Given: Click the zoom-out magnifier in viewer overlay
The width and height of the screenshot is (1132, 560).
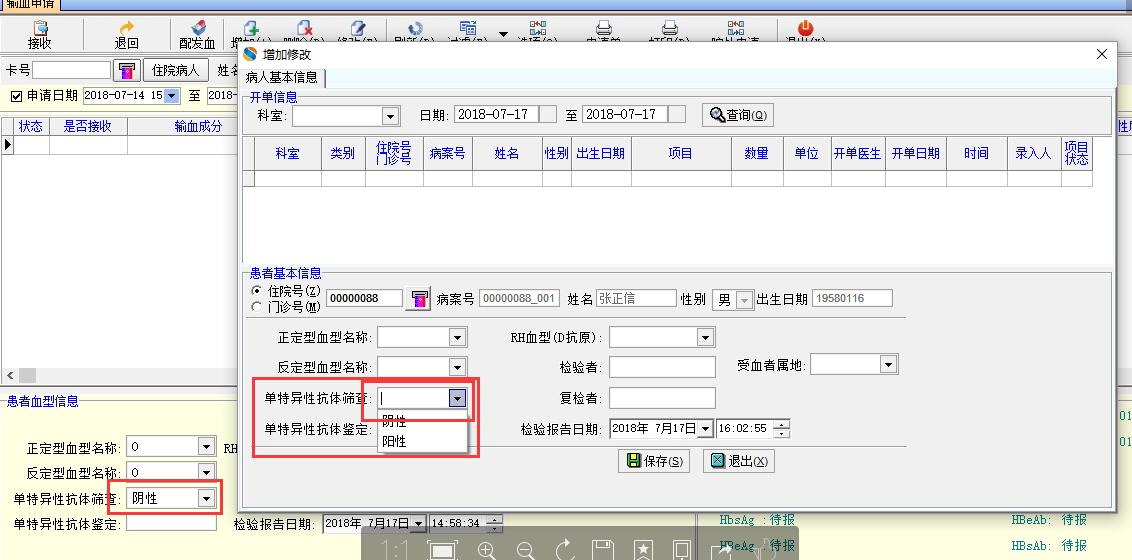Looking at the screenshot, I should 526,551.
